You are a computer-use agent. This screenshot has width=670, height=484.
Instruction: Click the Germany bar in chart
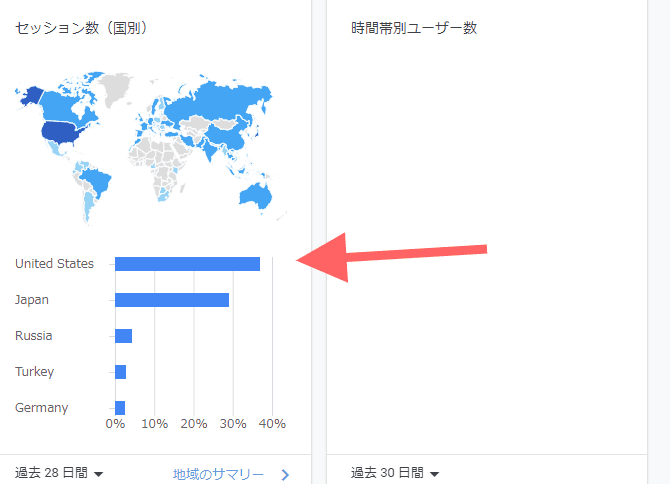tap(120, 408)
